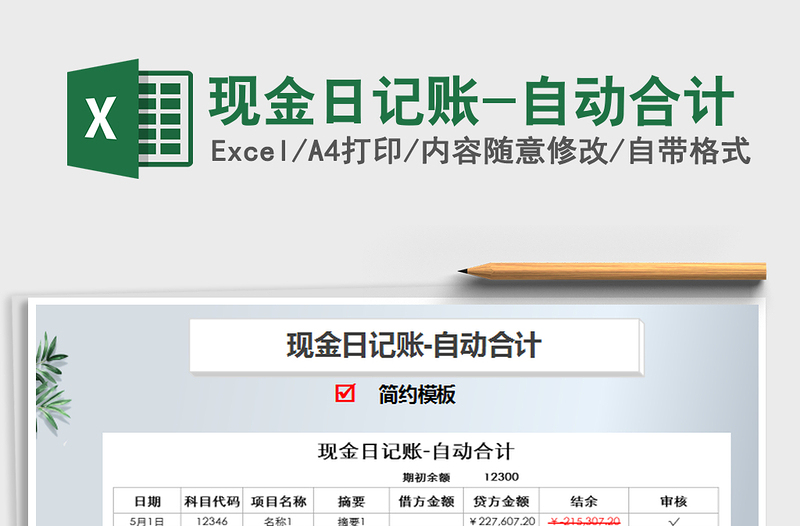Select the 结余 column header
The width and height of the screenshot is (800, 526).
584,501
